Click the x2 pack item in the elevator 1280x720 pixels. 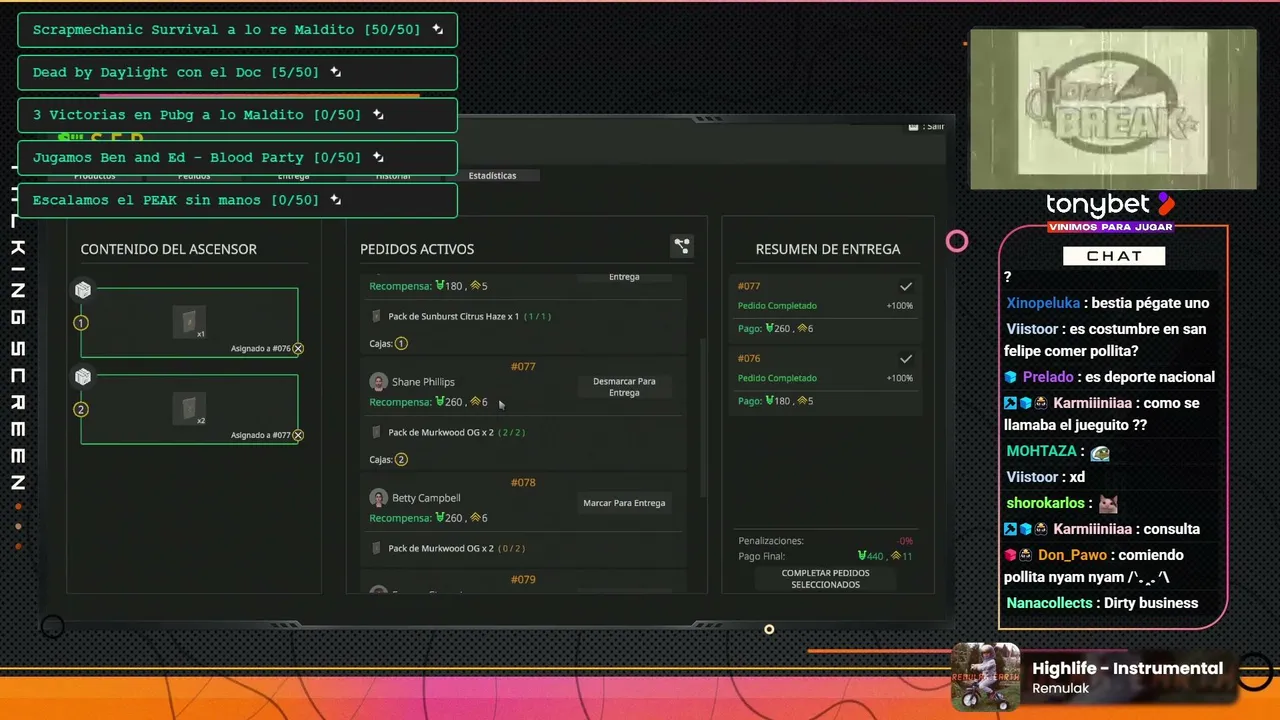(189, 409)
